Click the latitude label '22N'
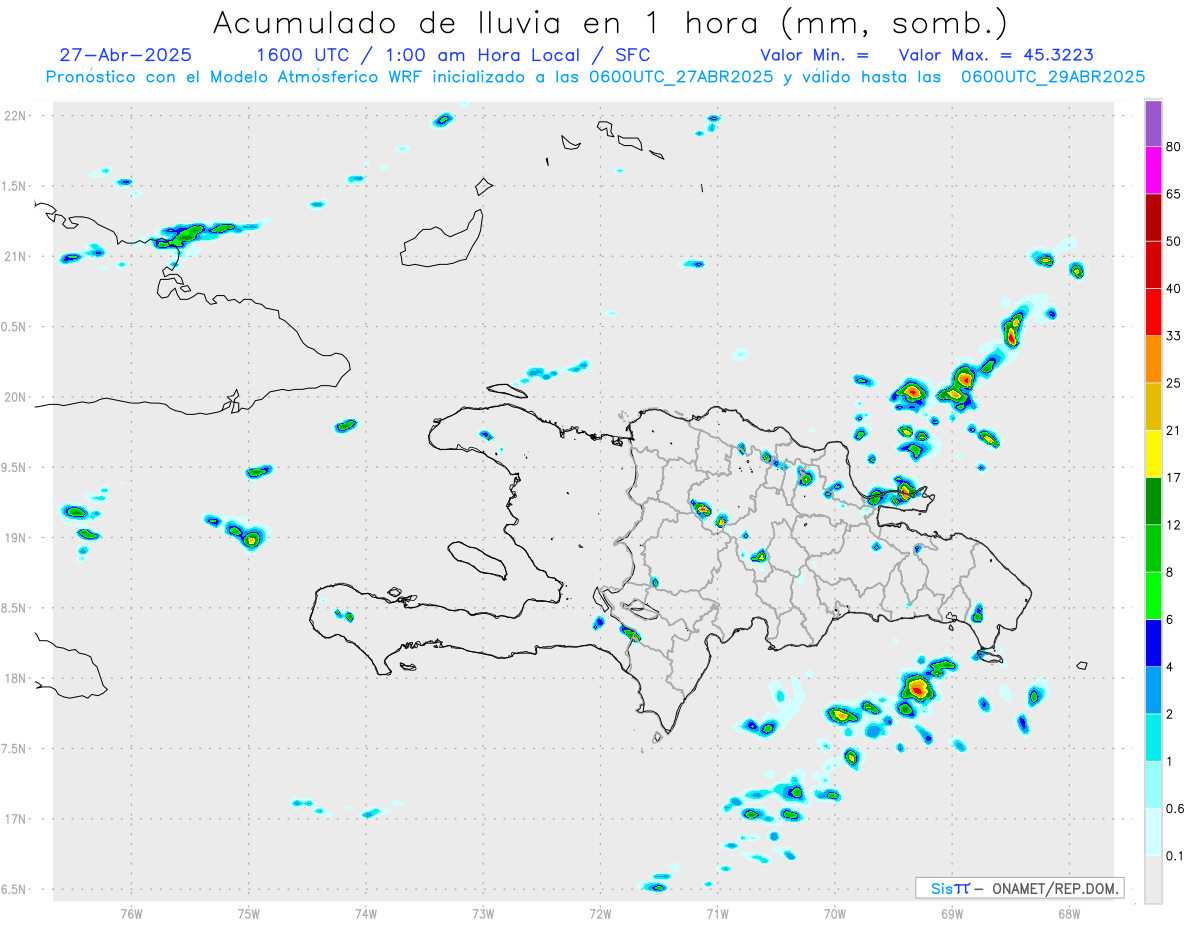1200x927 pixels. (17, 116)
